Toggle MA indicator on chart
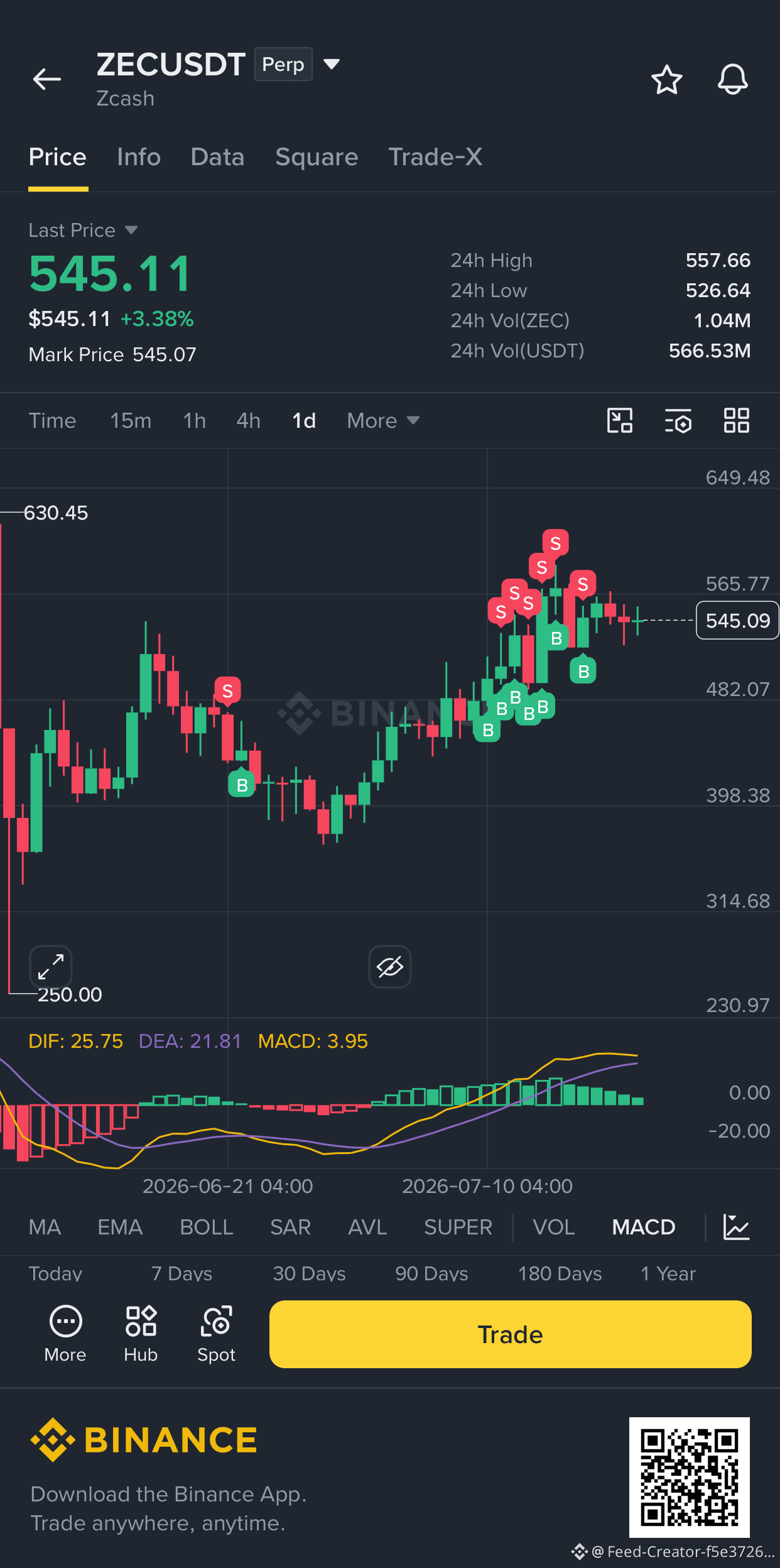780x1568 pixels. pyautogui.click(x=45, y=1227)
